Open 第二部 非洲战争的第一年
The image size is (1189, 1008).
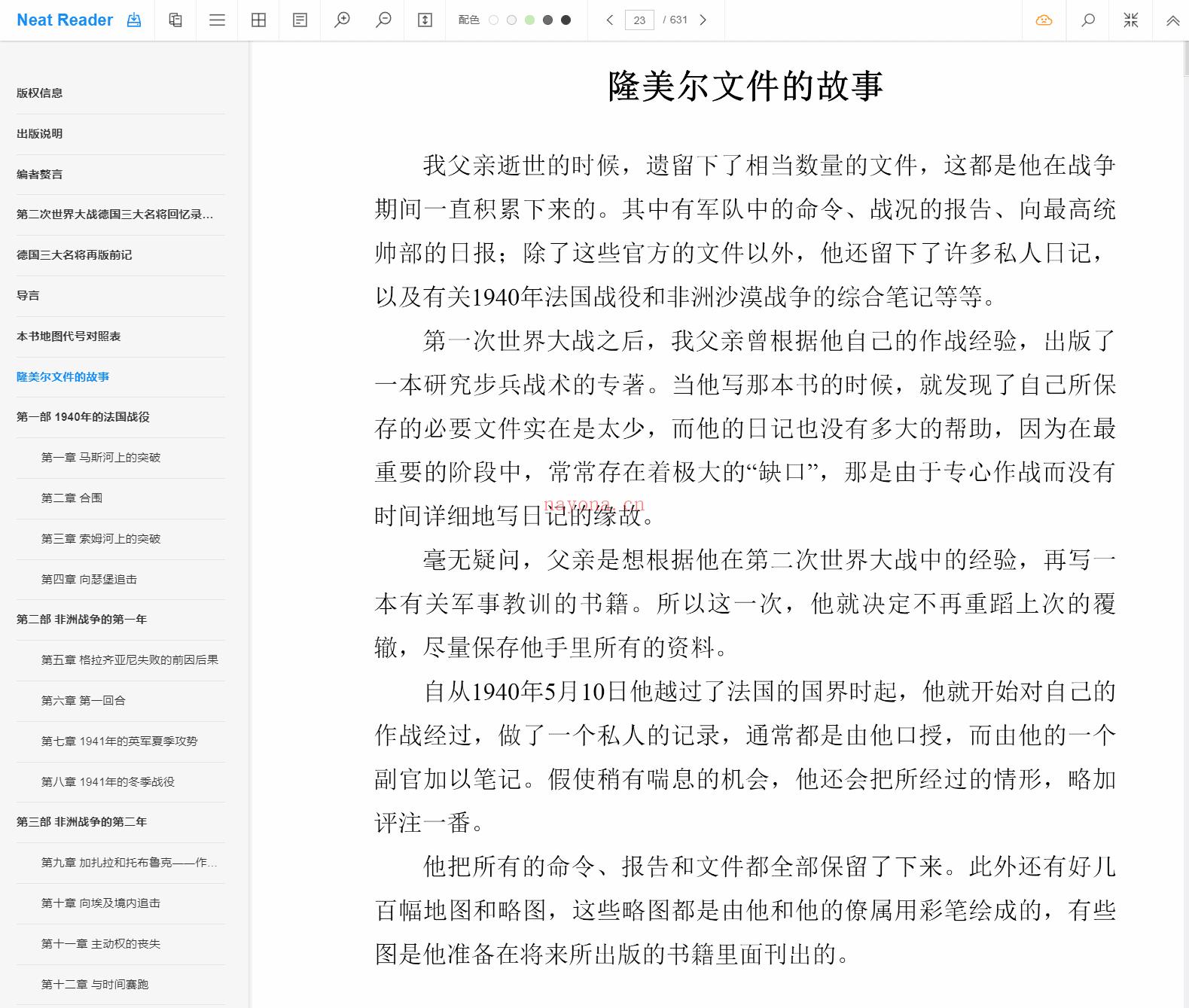tap(81, 620)
